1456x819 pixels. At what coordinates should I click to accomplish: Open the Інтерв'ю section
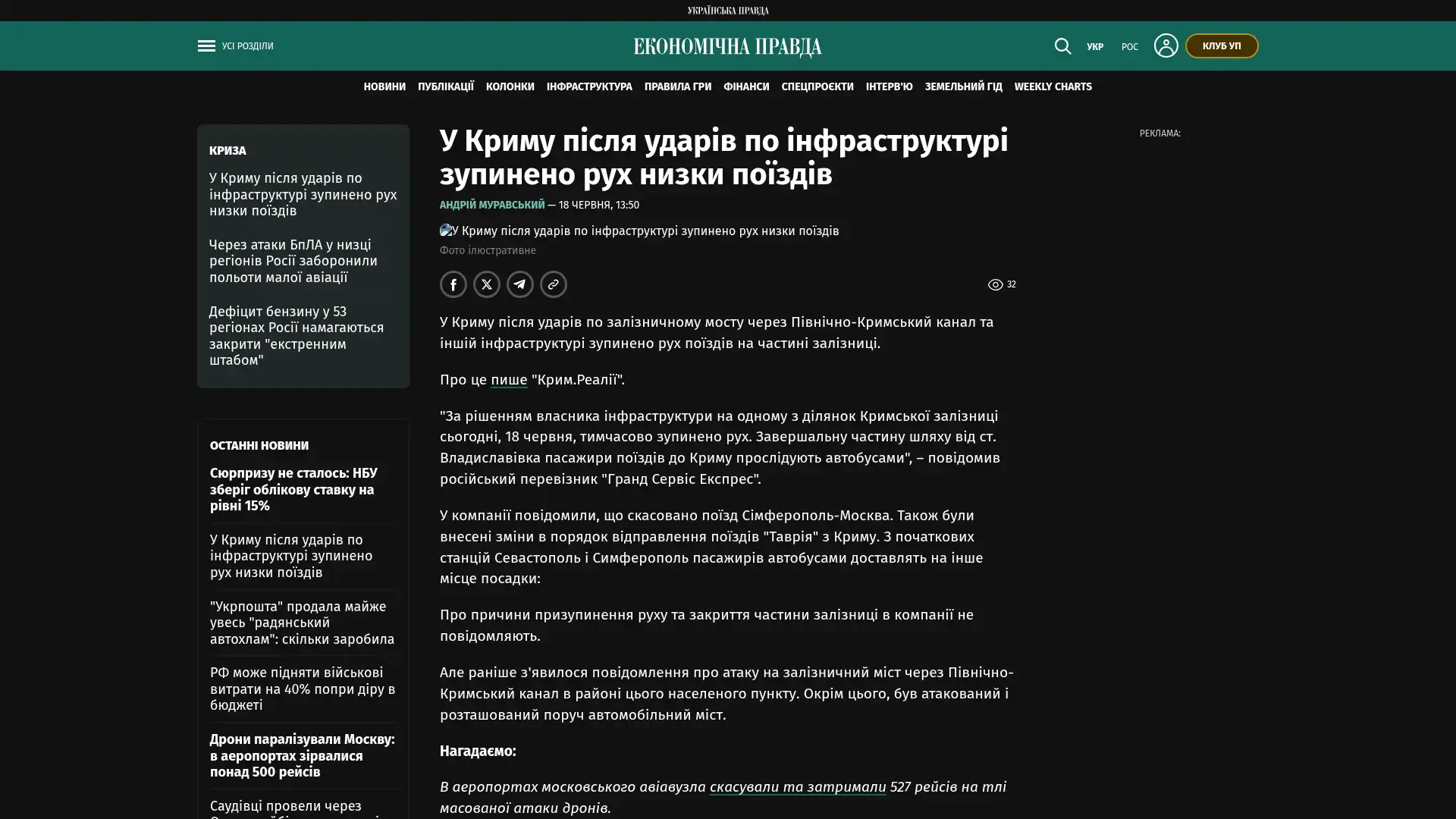pyautogui.click(x=890, y=87)
